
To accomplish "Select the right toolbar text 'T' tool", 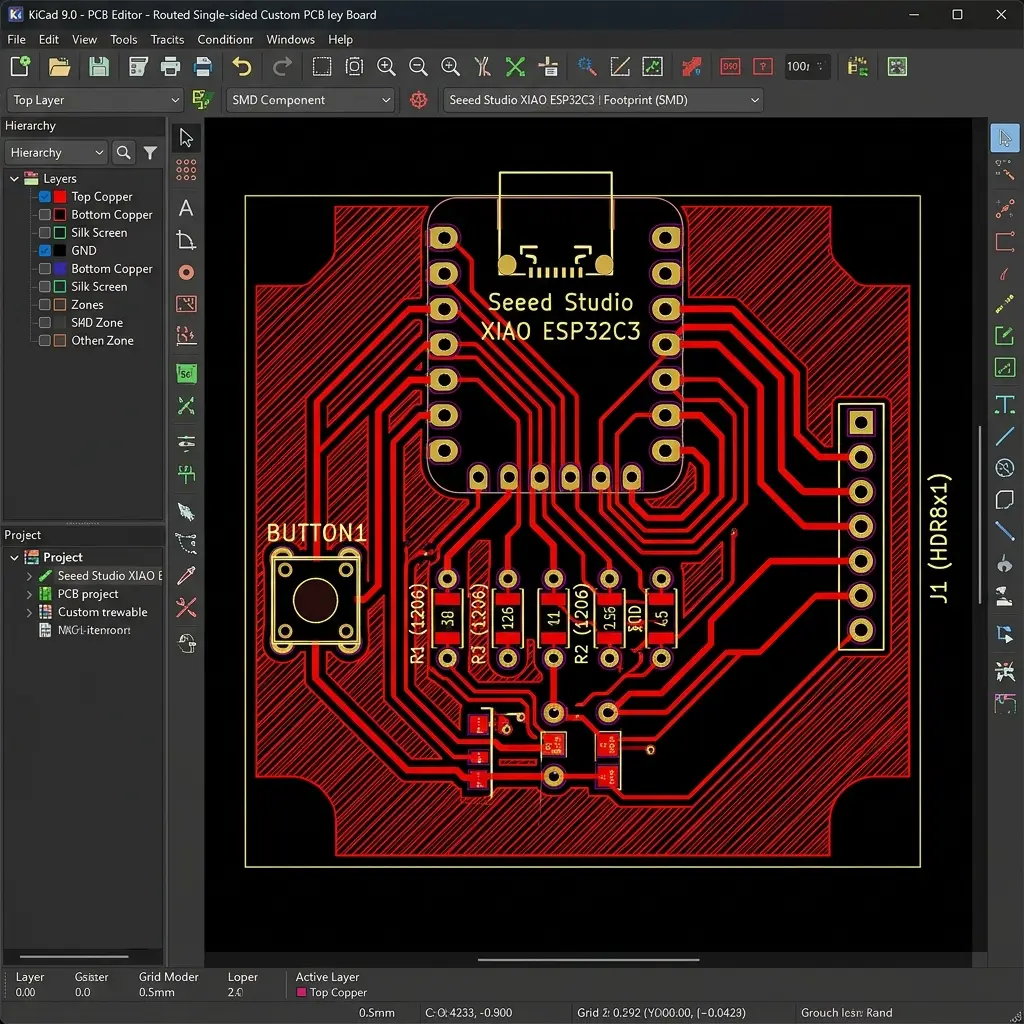I will point(1004,405).
